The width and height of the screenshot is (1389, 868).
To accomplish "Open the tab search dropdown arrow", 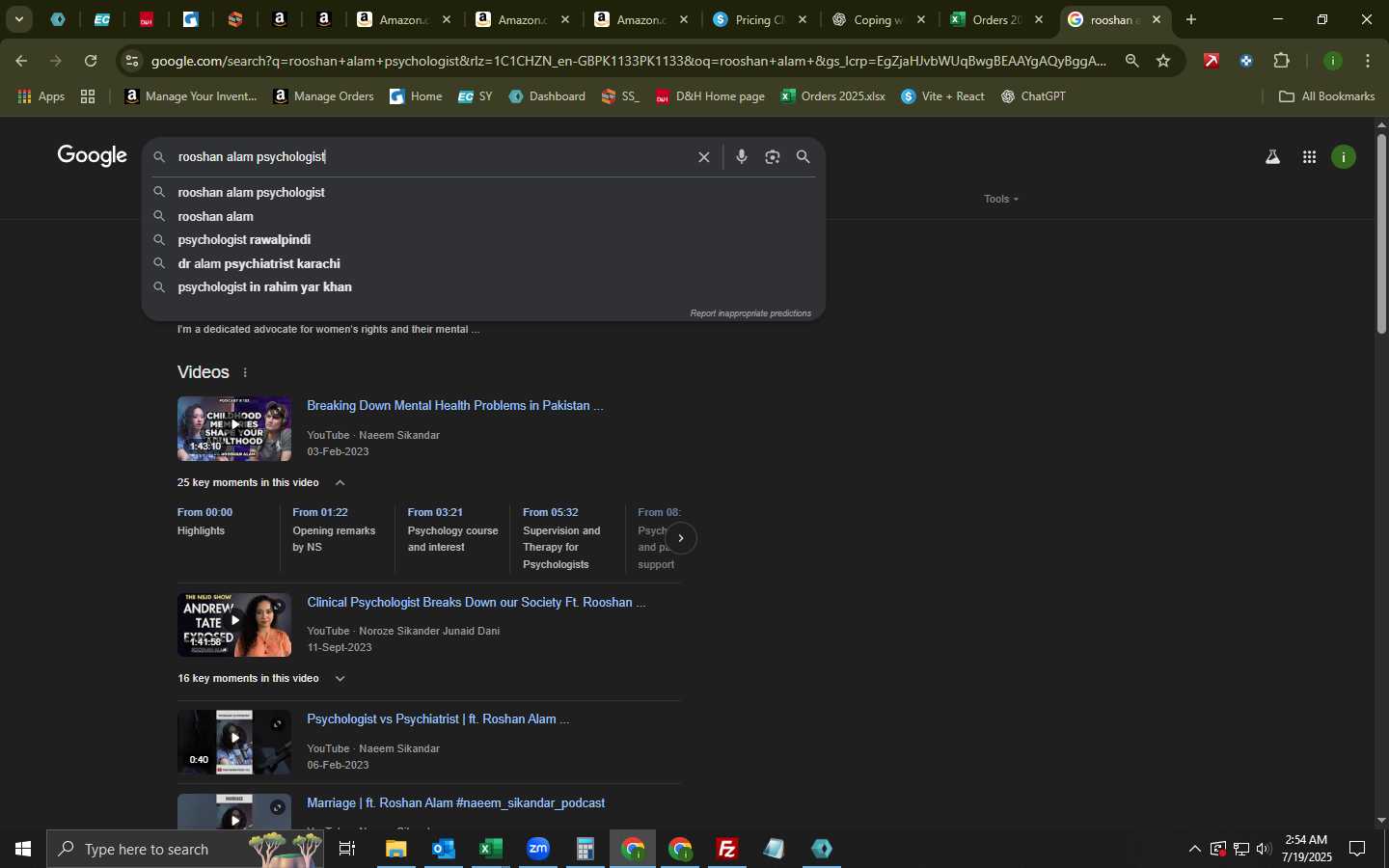I will (x=19, y=19).
